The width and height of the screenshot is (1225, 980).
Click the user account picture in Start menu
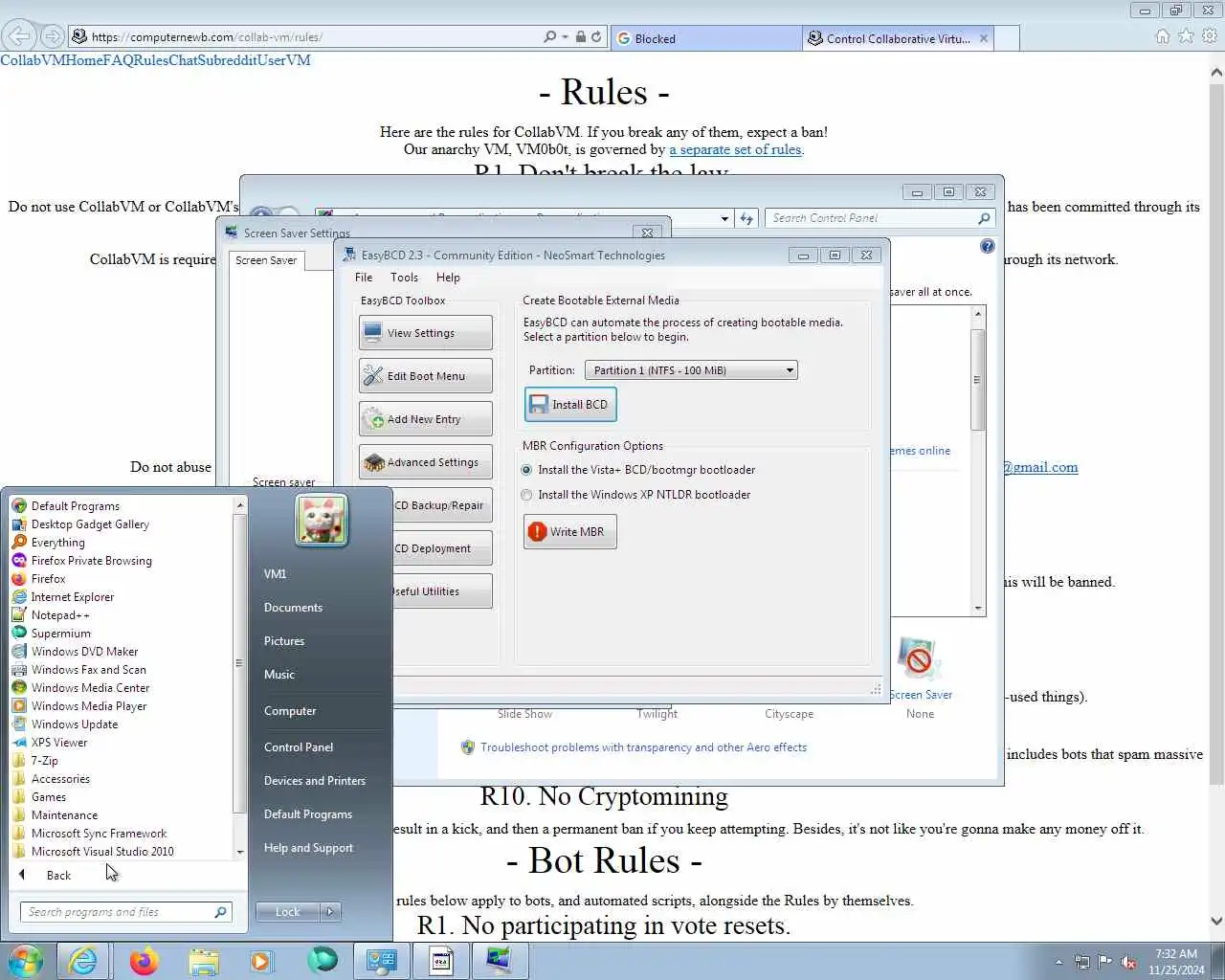tap(322, 520)
